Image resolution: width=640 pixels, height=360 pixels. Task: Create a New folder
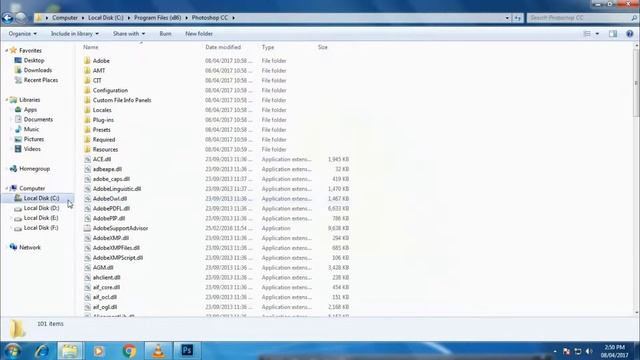pyautogui.click(x=199, y=34)
